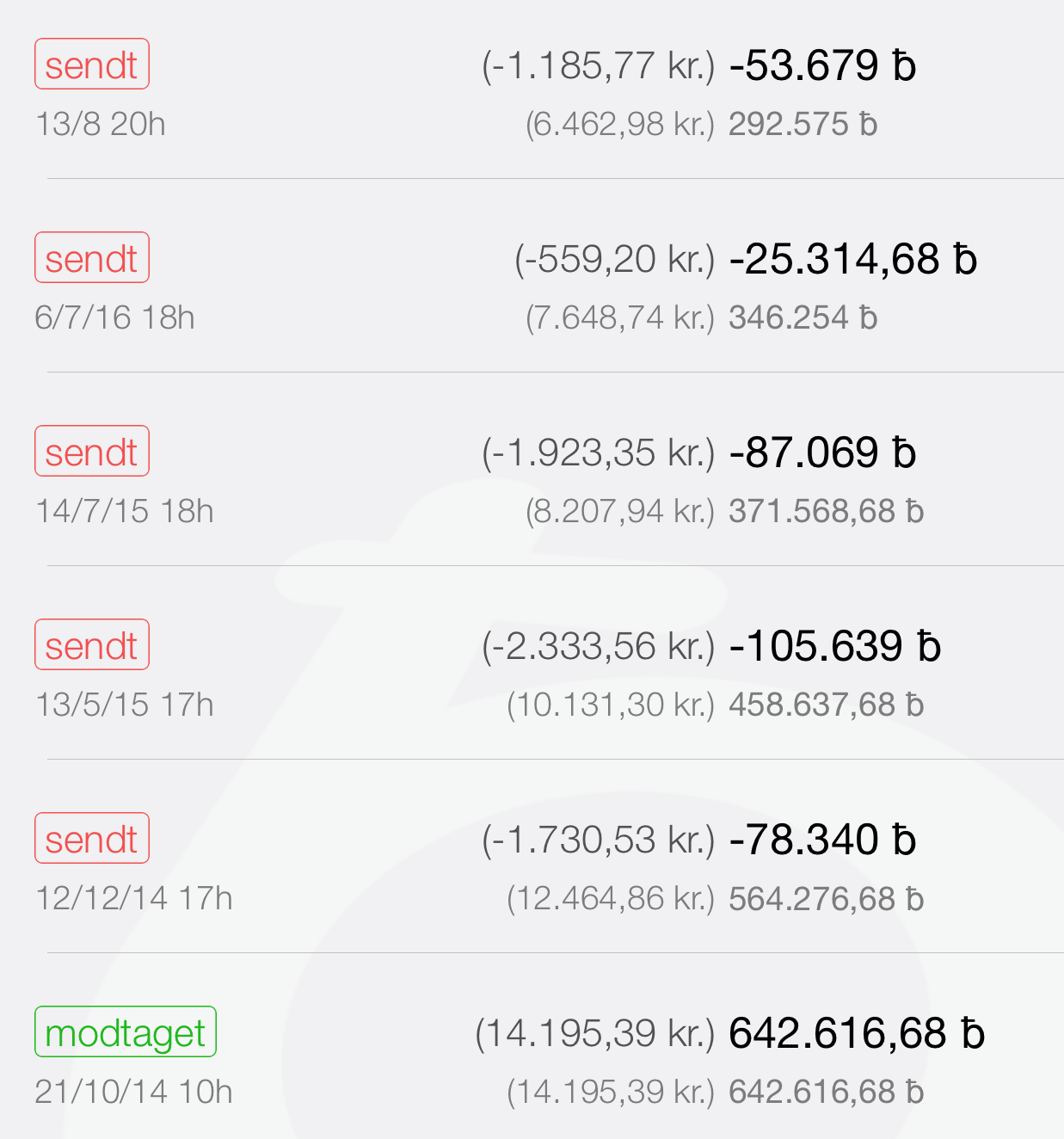Image resolution: width=1064 pixels, height=1139 pixels.
Task: Tap the sendt tag dated 13/8 20h
Action: point(92,65)
